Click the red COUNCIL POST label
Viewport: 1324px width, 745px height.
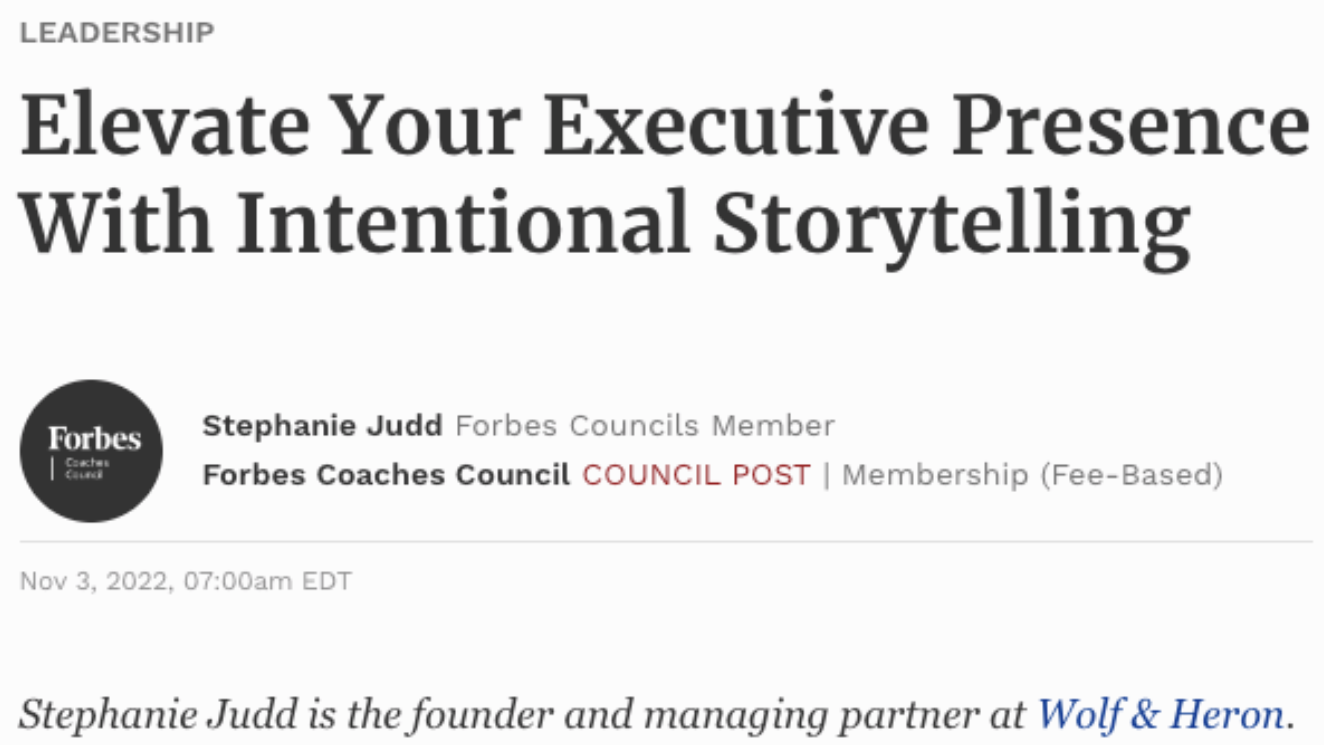(x=696, y=475)
